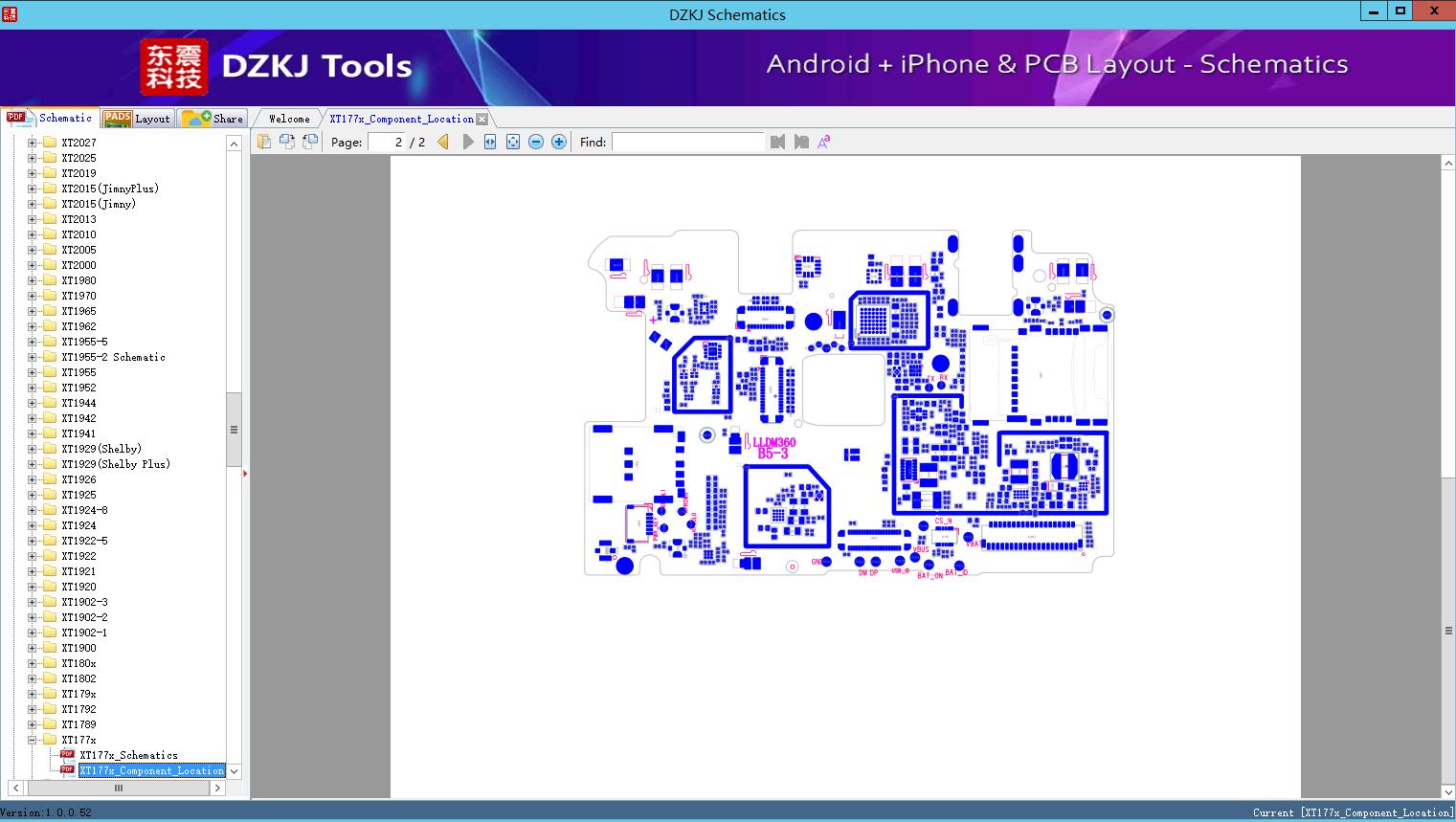Viewport: 1456px width, 822px height.
Task: Open the Share tab
Action: (213, 118)
